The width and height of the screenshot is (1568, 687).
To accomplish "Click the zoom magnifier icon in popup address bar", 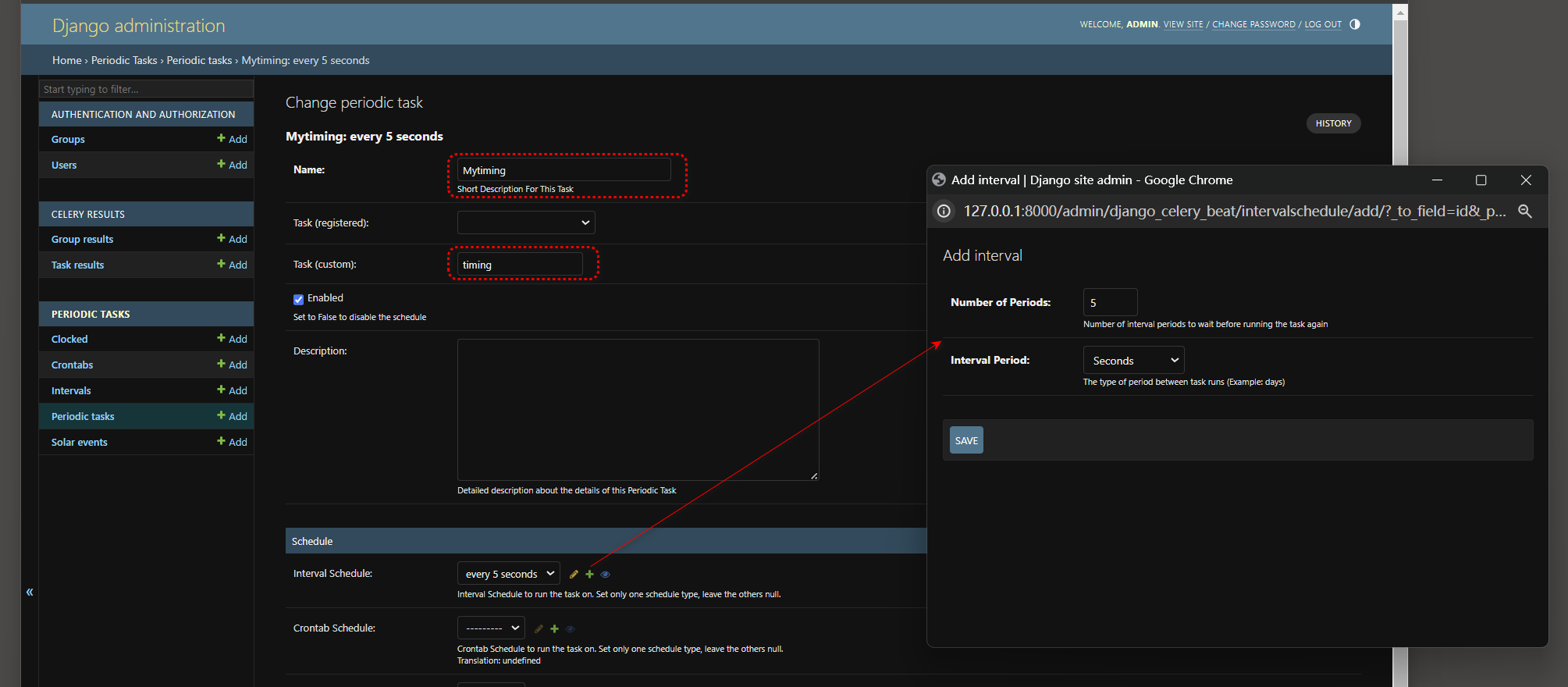I will [1525, 211].
